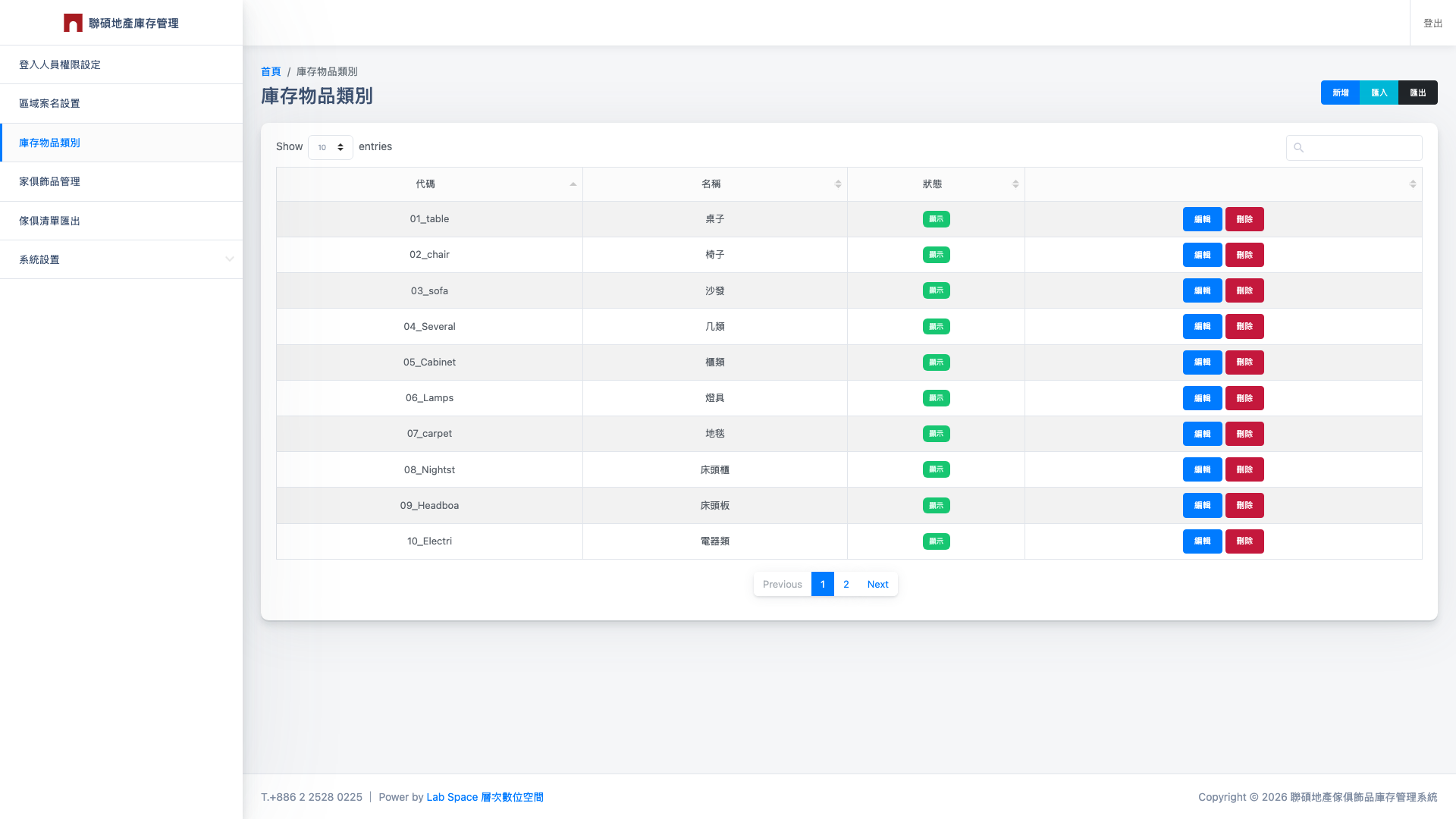
Task: Toggle the green status badge for 01_table
Action: click(x=936, y=219)
